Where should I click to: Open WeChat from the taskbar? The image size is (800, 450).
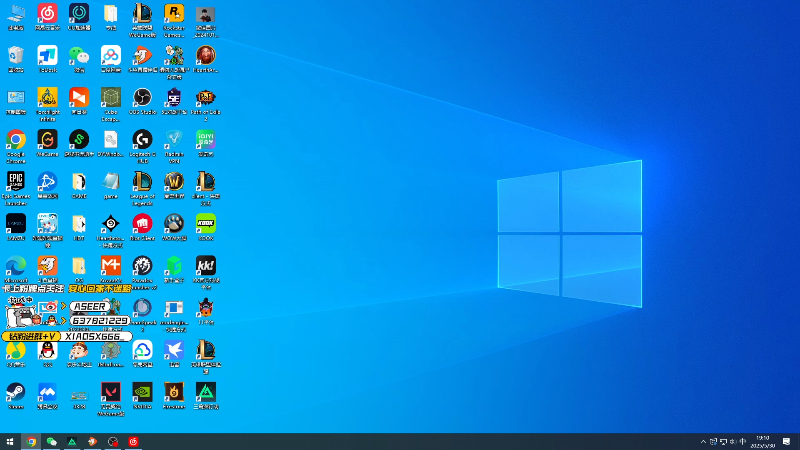[52, 442]
